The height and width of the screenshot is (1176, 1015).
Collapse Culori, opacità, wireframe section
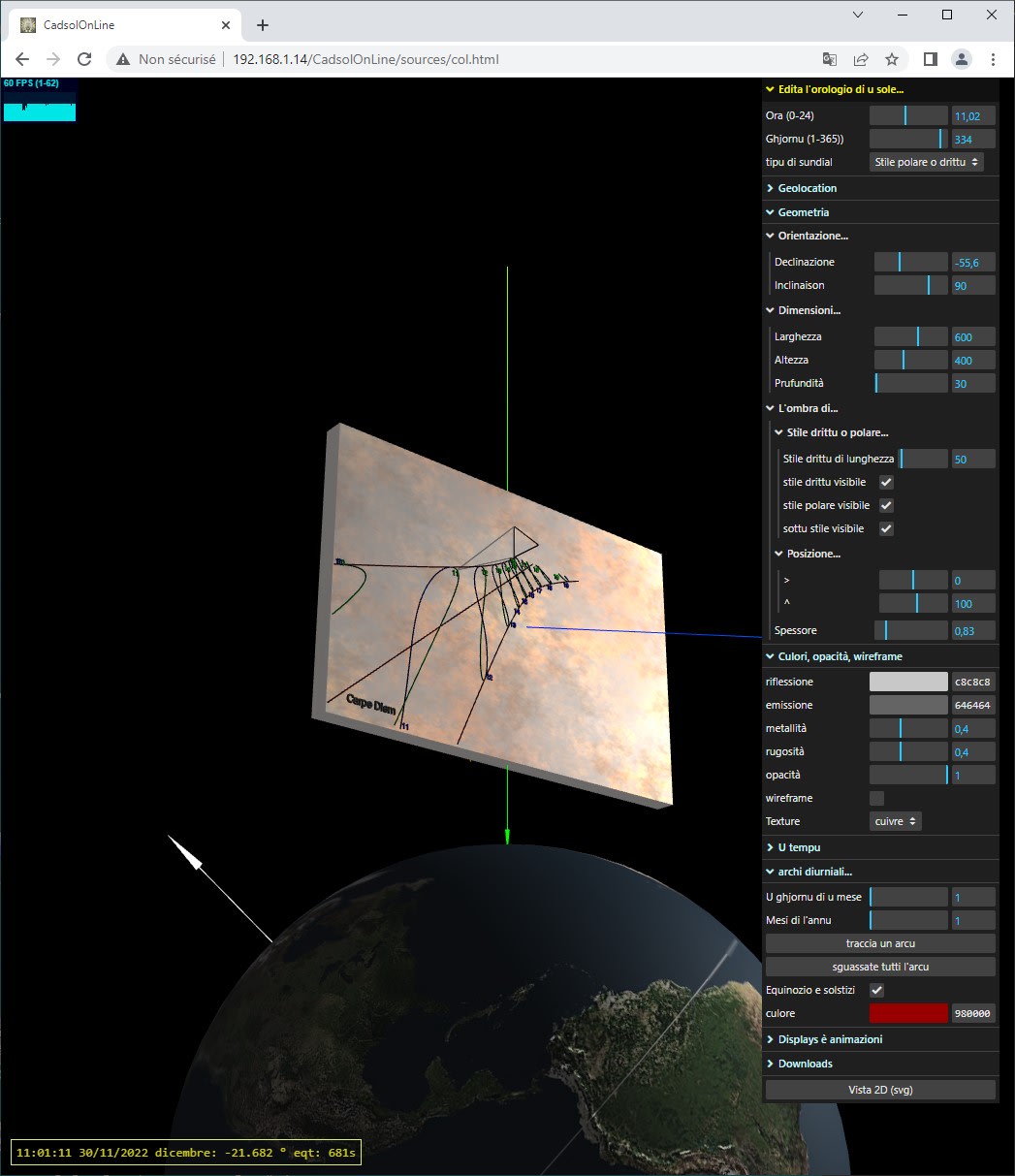tap(880, 656)
